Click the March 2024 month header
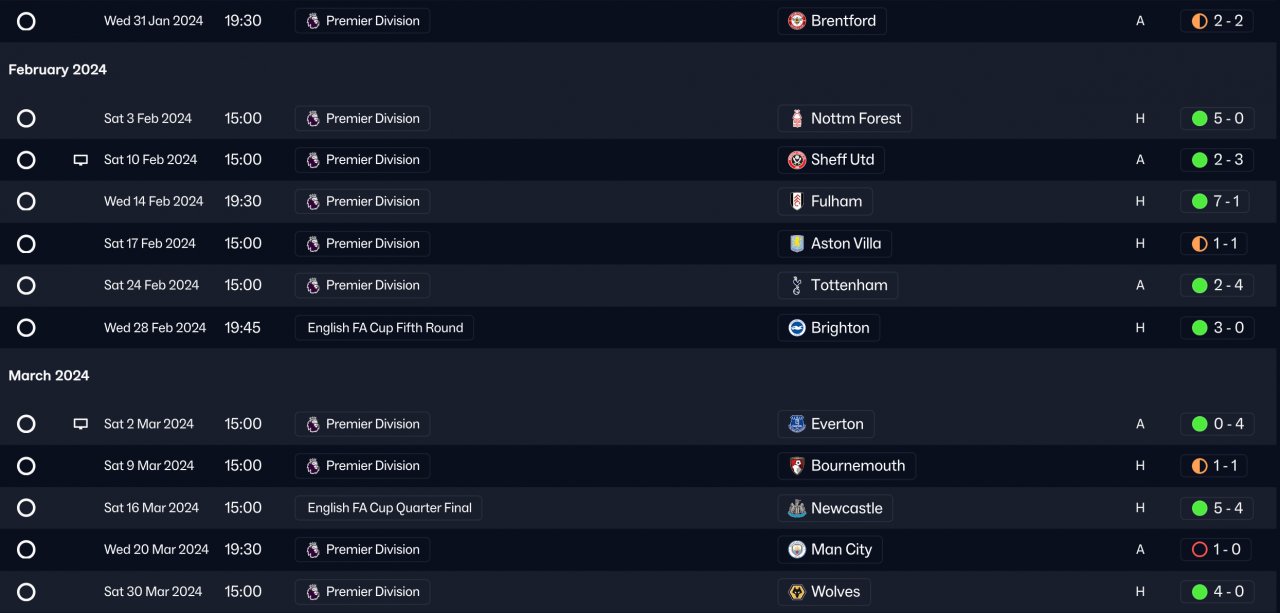 [49, 376]
